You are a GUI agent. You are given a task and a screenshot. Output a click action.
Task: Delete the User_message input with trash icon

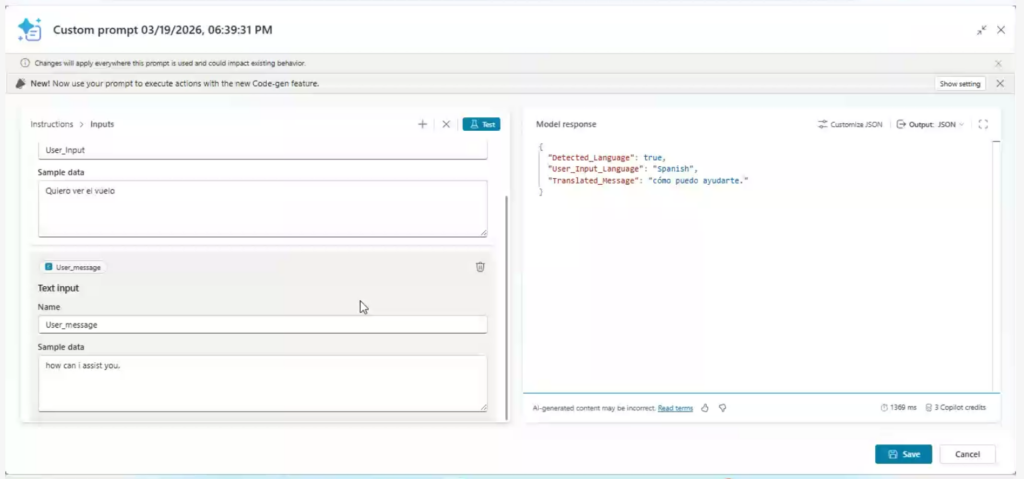click(480, 267)
